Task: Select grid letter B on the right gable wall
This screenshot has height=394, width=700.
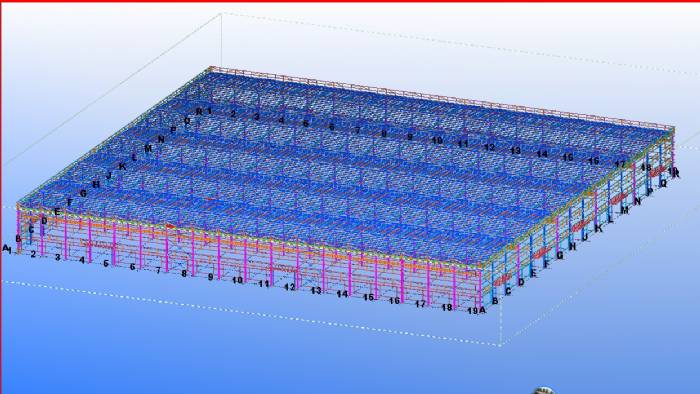Action: pos(495,301)
